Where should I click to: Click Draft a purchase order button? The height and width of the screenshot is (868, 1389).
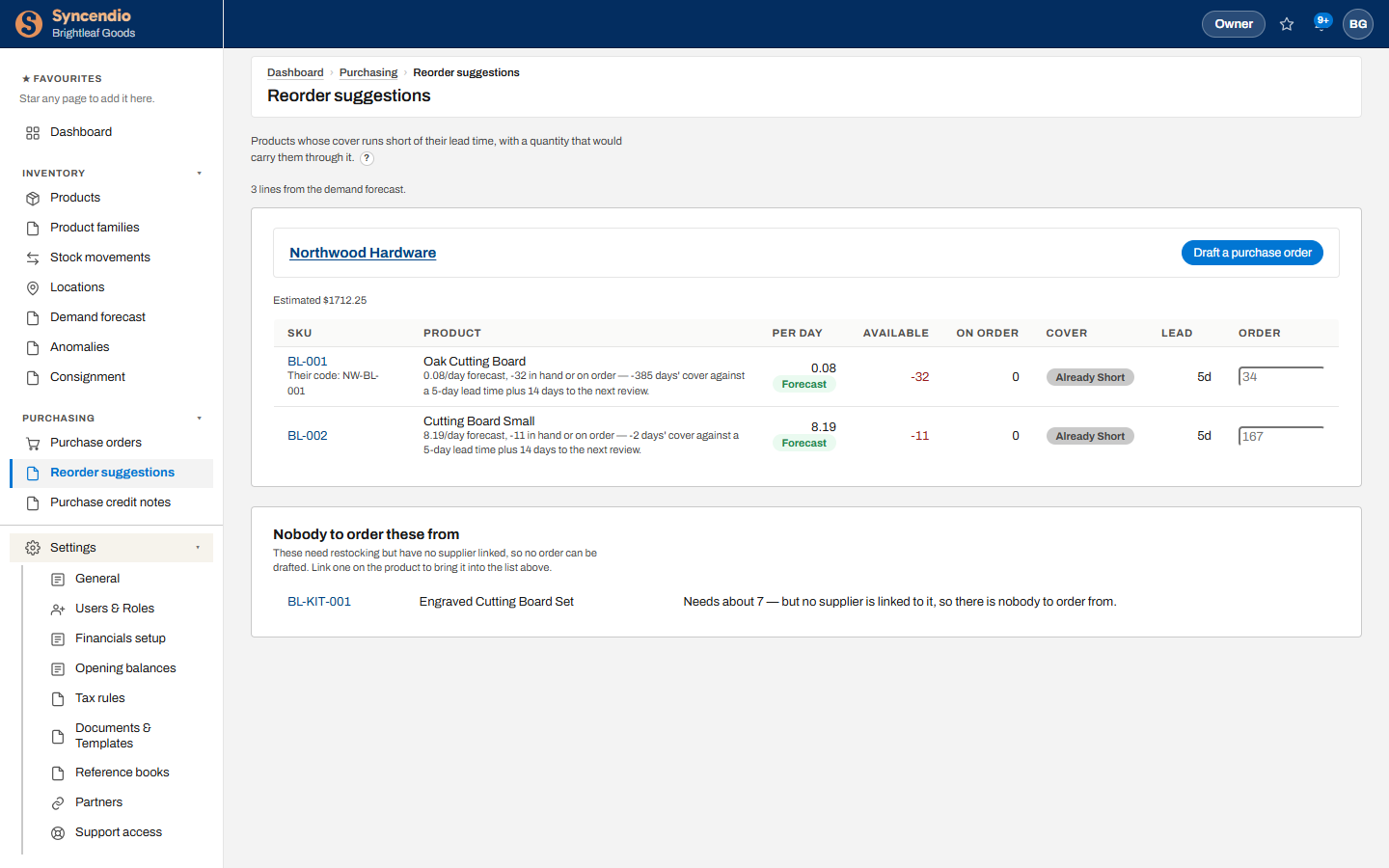1252,253
